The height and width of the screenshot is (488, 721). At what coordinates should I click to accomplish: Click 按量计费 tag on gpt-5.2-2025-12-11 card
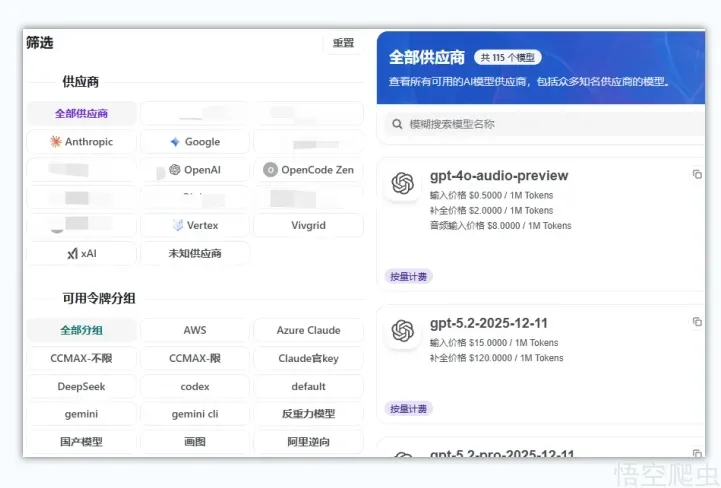point(408,408)
